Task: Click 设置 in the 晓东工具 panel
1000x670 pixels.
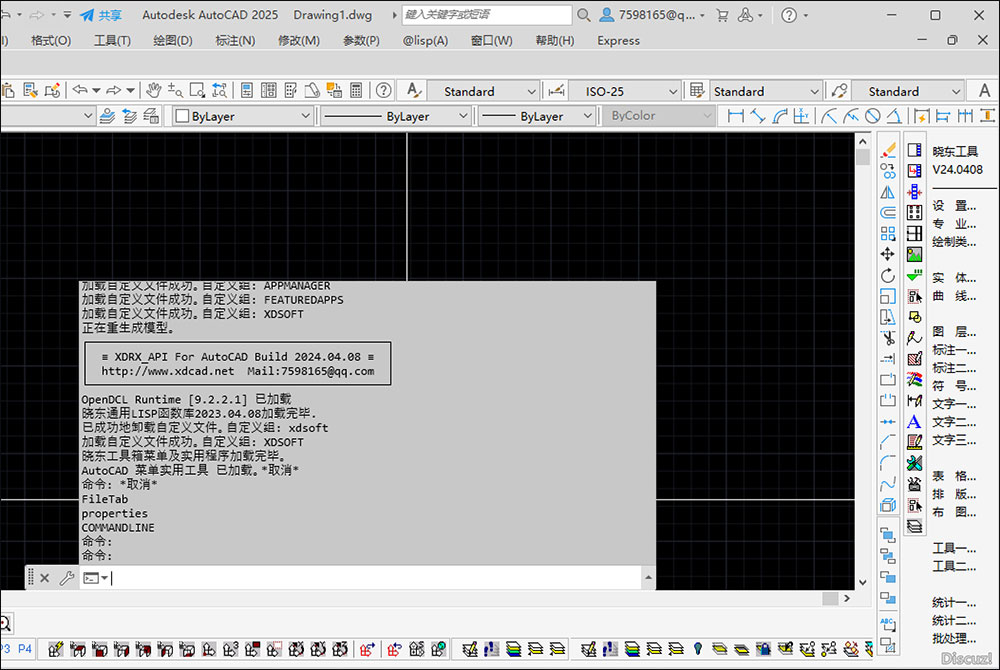Action: click(953, 205)
